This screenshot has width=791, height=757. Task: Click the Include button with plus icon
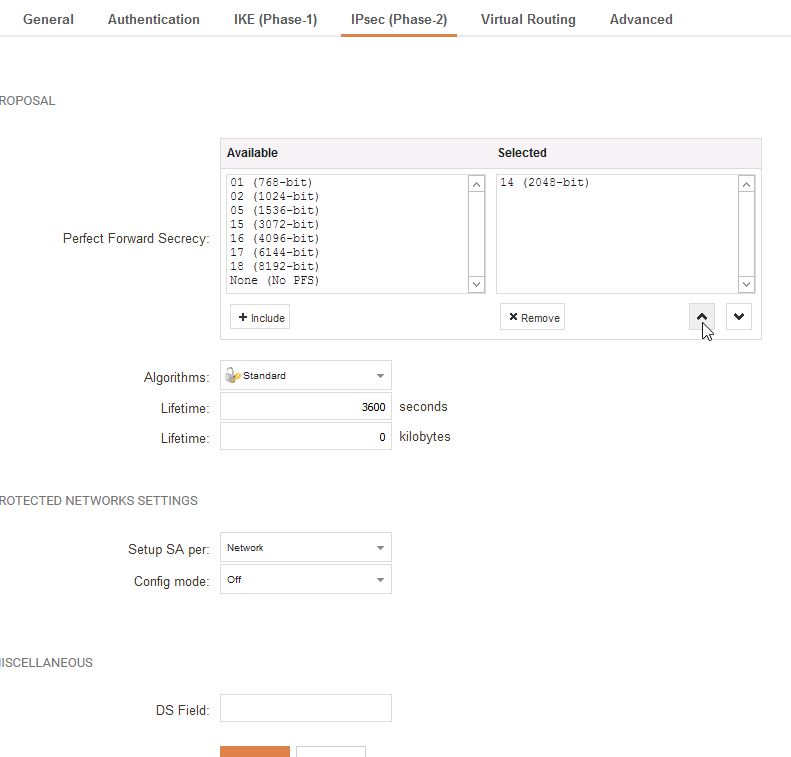tap(260, 317)
